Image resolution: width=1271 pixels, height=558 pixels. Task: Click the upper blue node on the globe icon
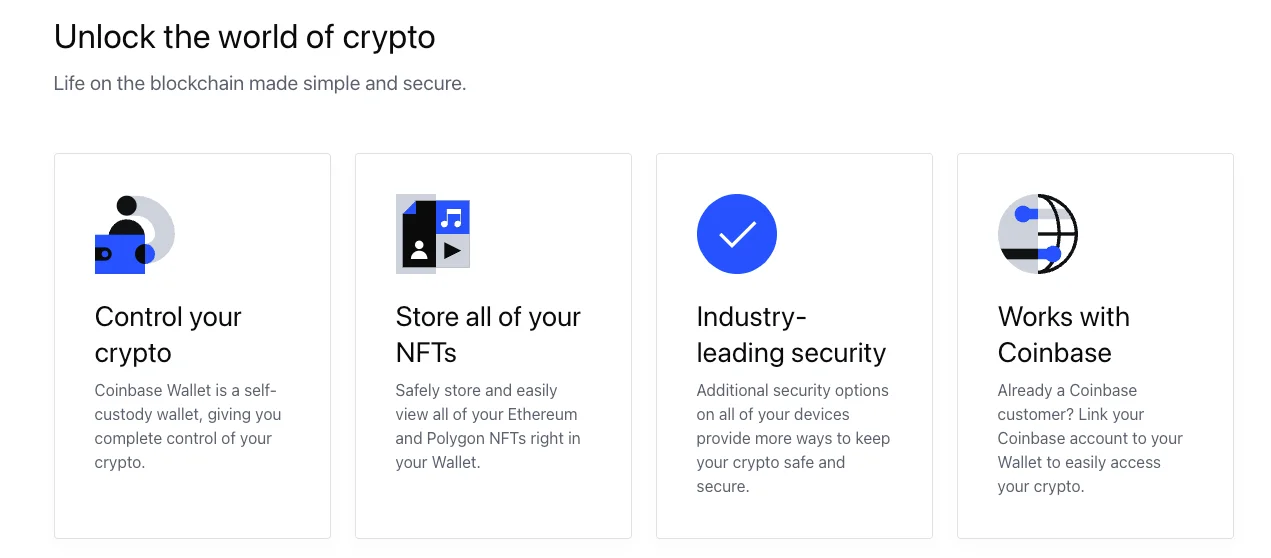click(1022, 214)
